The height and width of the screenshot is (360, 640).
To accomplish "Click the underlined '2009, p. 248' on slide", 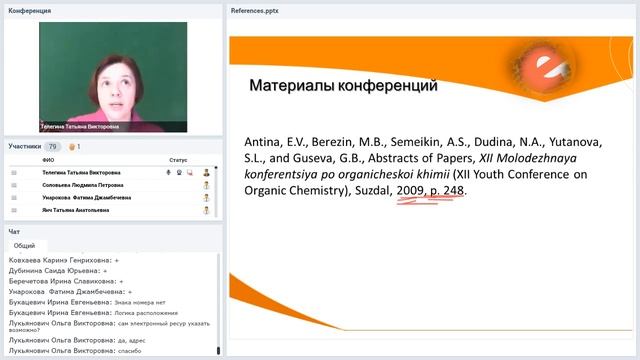I will click(430, 191).
